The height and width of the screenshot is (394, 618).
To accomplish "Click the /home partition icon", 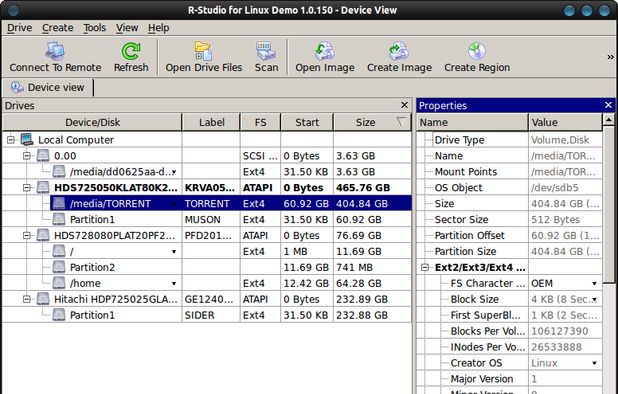I will [59, 283].
